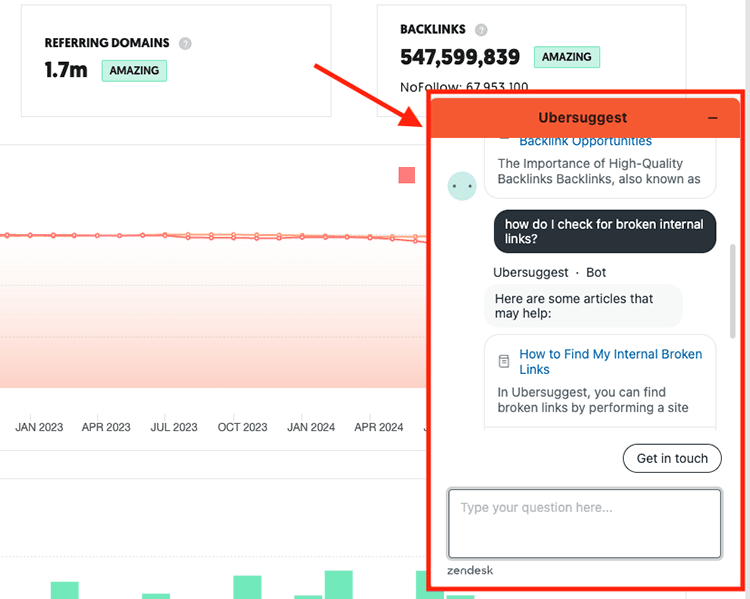Click the JAN 2024 axis label
750x599 pixels.
pos(311,427)
